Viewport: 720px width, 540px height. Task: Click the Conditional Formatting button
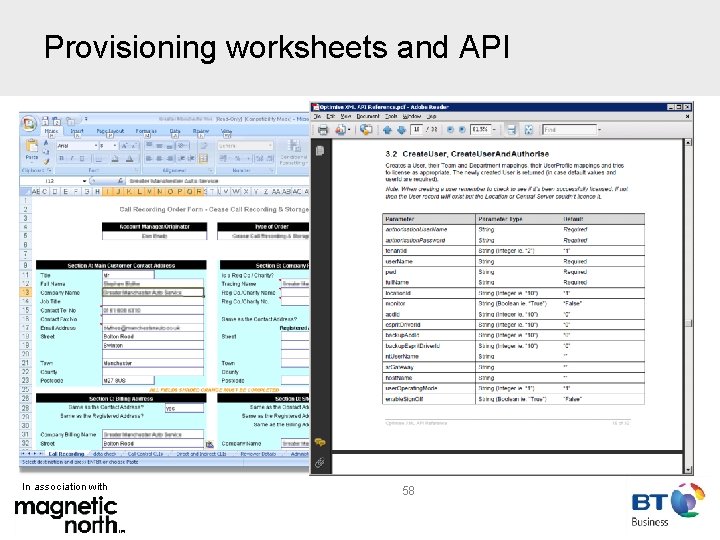tap(293, 153)
